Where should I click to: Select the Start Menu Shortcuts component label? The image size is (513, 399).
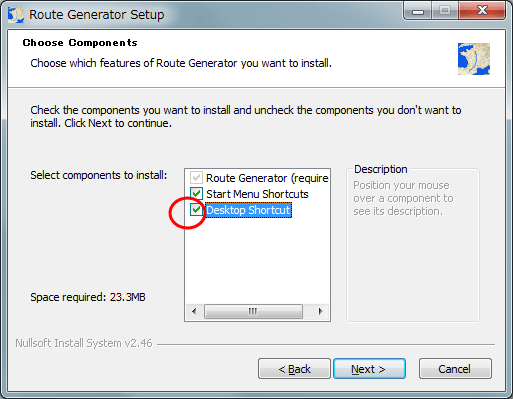[257, 194]
